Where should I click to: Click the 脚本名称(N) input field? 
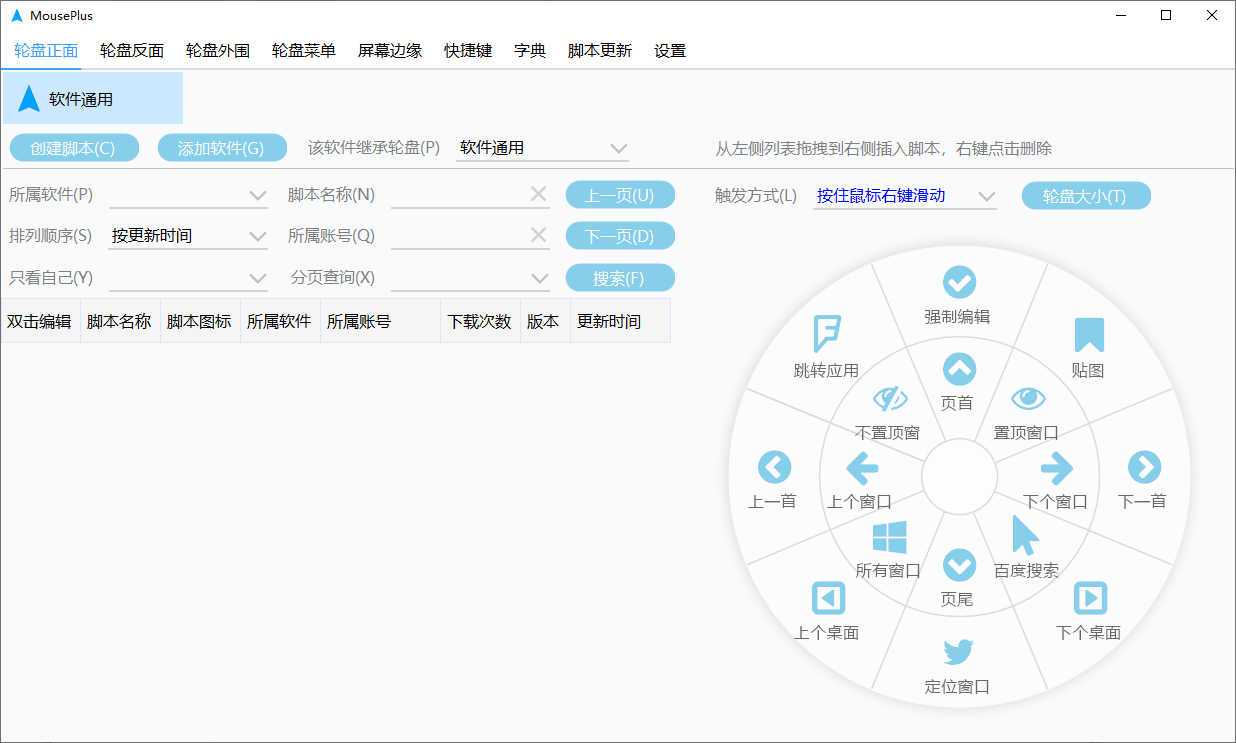pos(465,193)
